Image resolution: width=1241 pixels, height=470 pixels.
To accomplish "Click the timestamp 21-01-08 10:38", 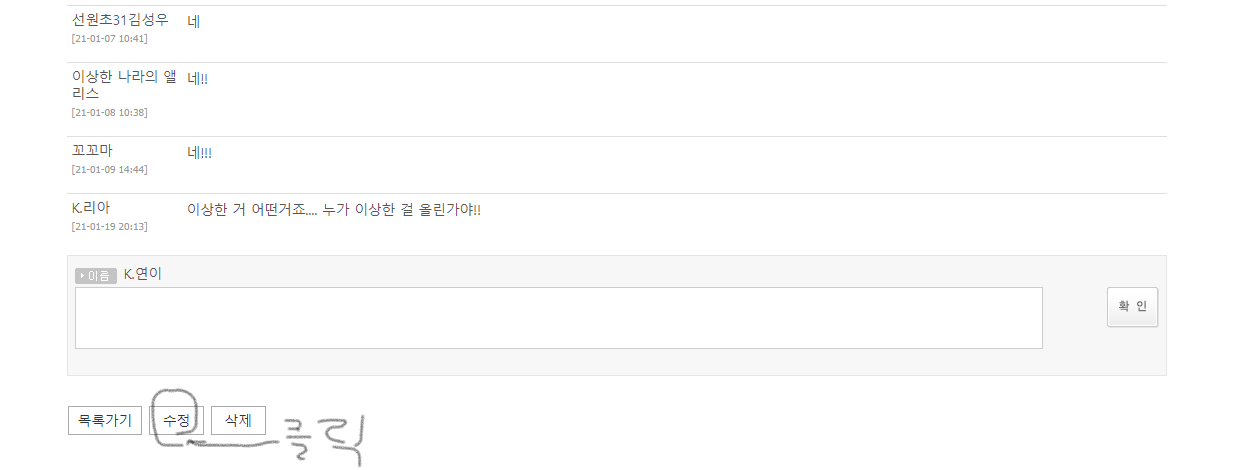I will [110, 112].
